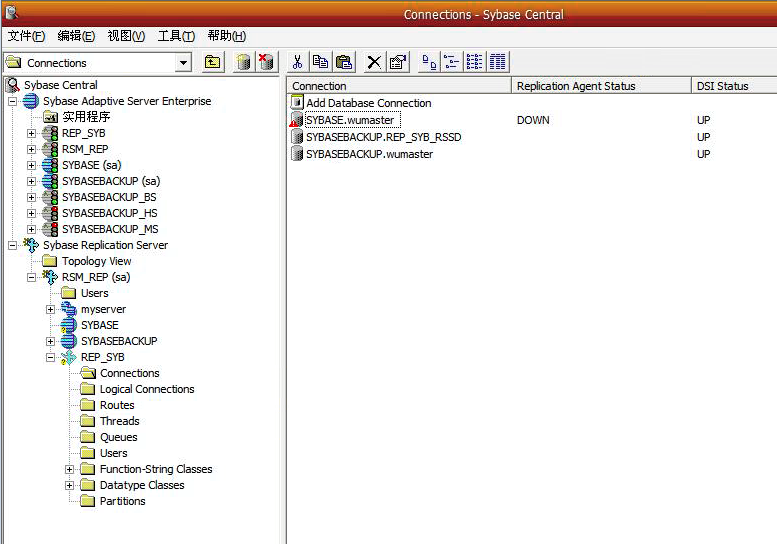Click the Paste clipboard toolbar icon
777x544 pixels.
click(344, 62)
